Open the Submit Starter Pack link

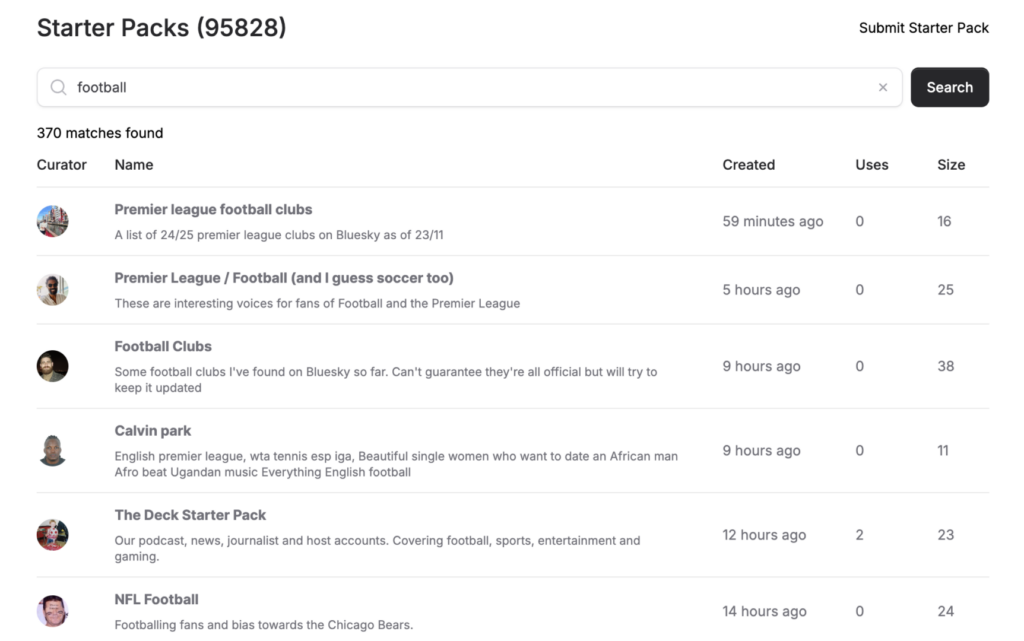click(x=923, y=28)
